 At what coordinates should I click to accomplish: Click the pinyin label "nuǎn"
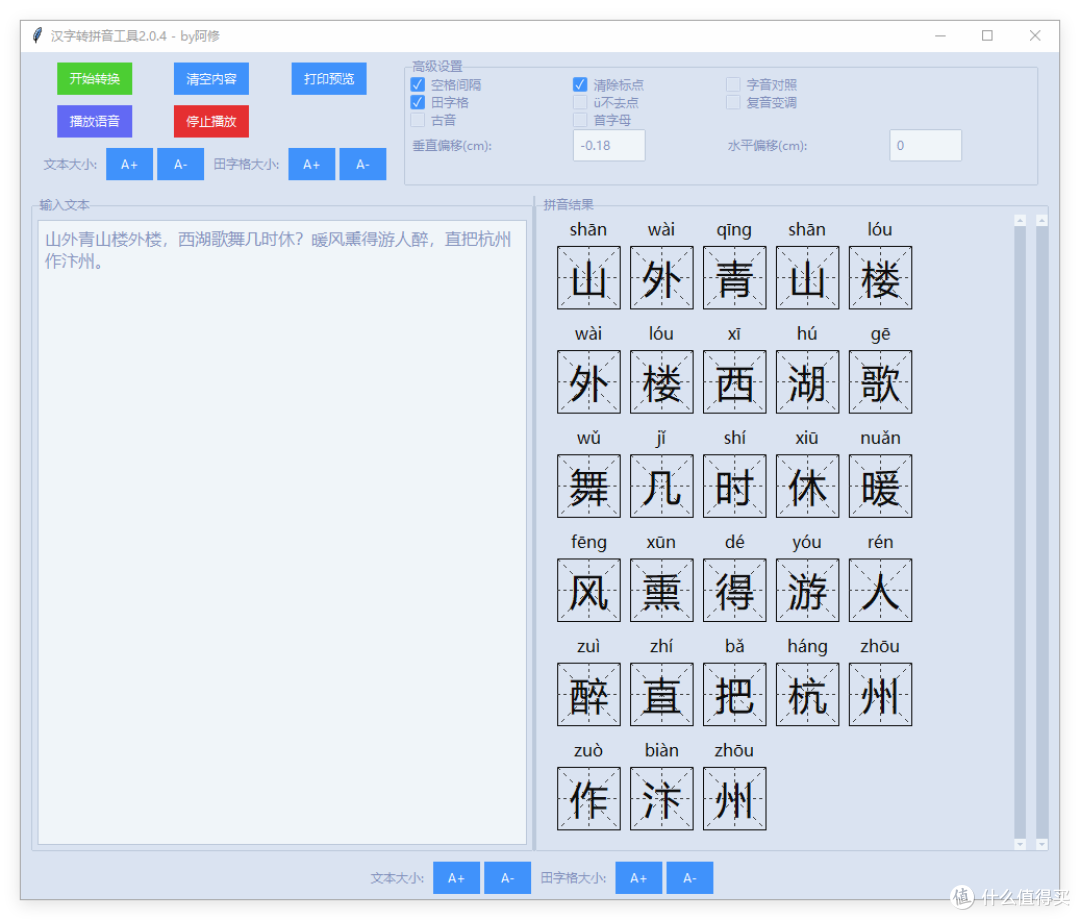tap(880, 438)
